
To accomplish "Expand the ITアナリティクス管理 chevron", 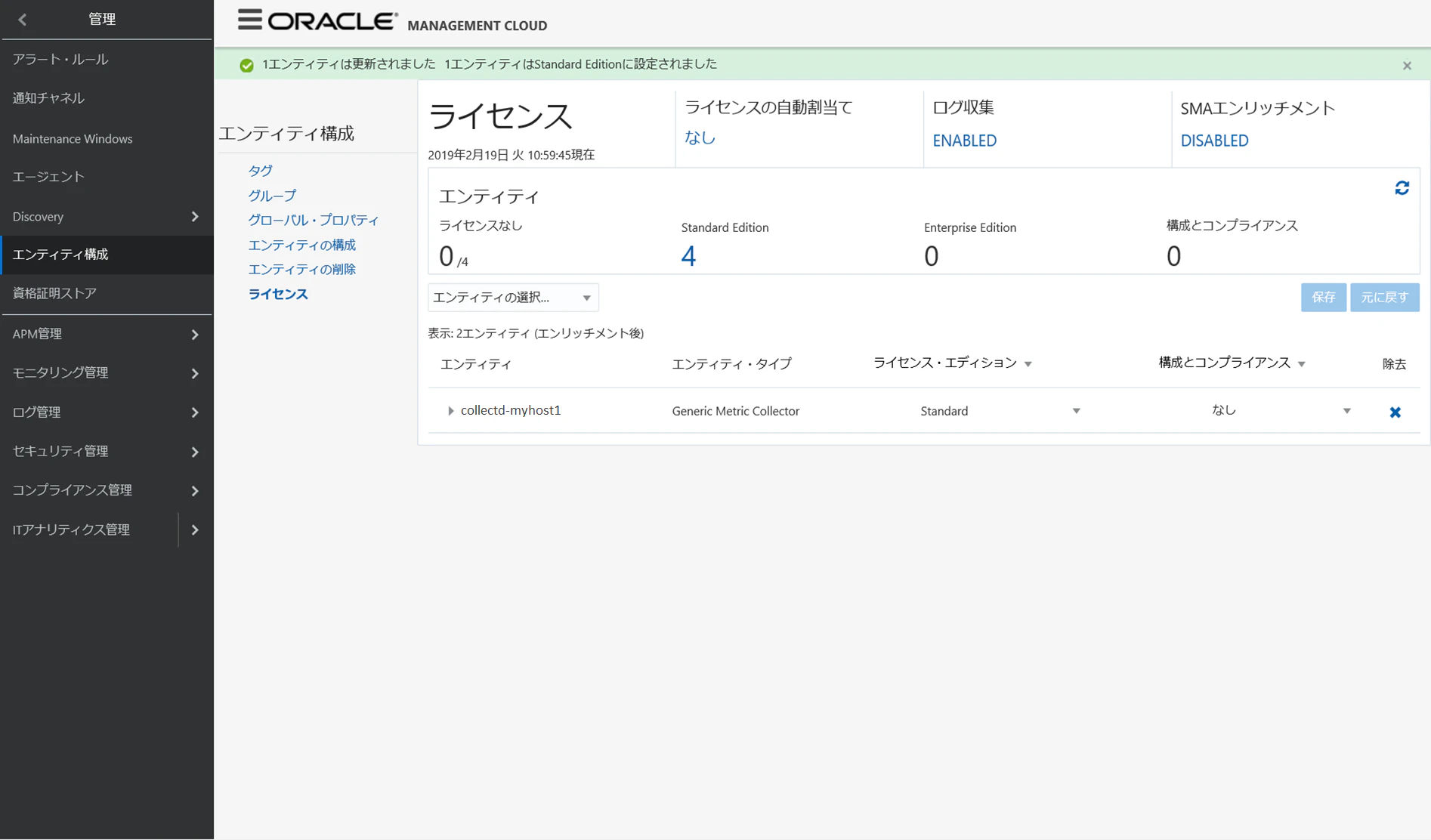I will (x=195, y=530).
